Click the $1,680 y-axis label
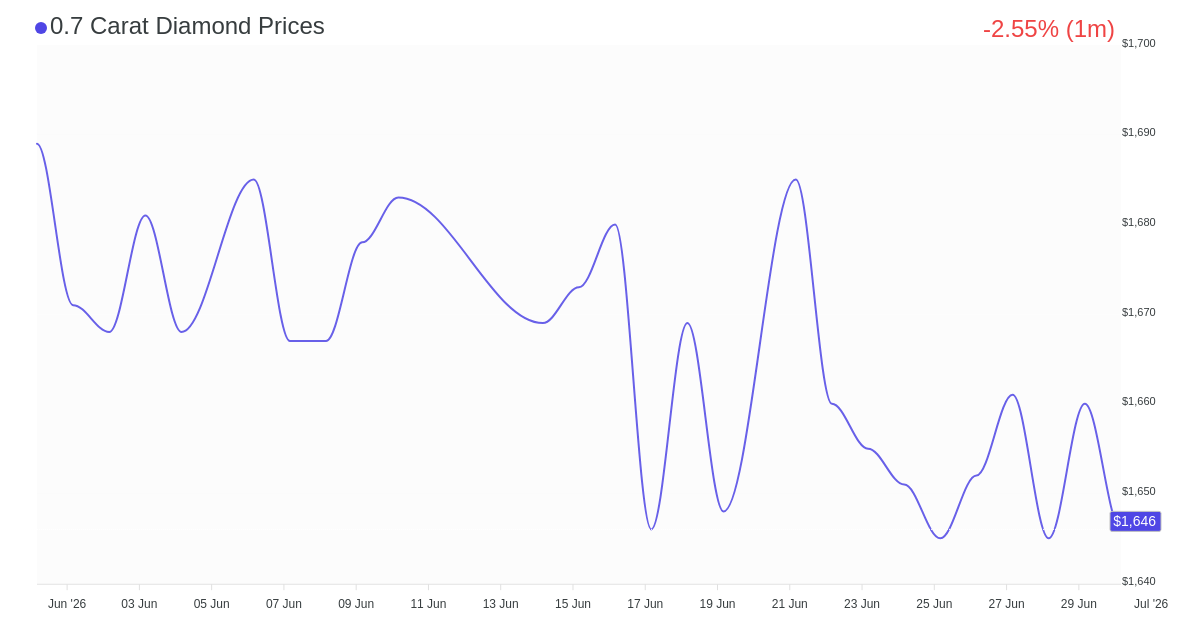Screen dimensions: 1200x630 click(x=1138, y=222)
